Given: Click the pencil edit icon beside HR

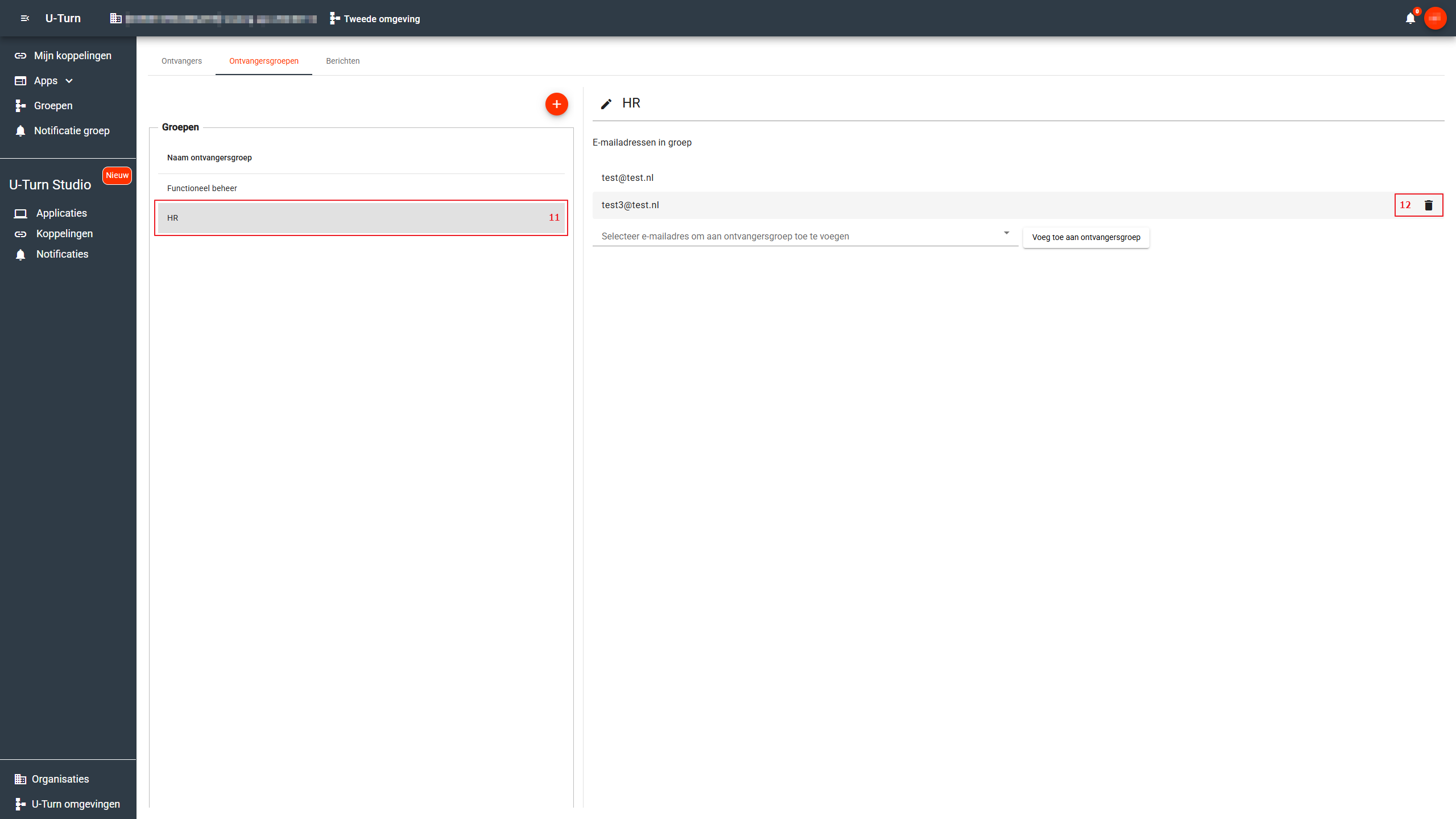Looking at the screenshot, I should coord(606,104).
